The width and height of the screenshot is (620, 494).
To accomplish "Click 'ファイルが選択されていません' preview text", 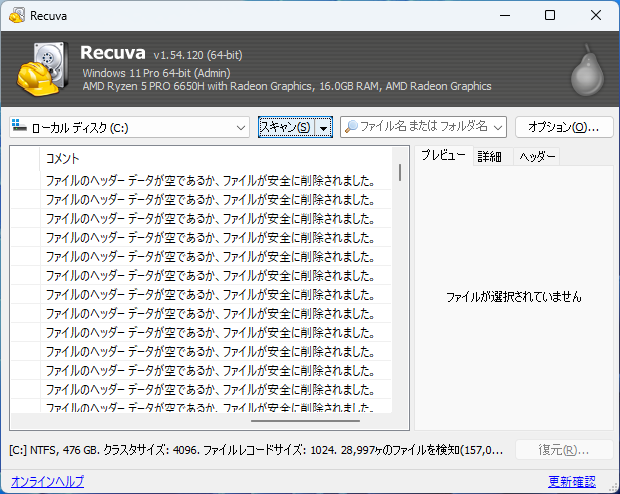I will point(514,297).
